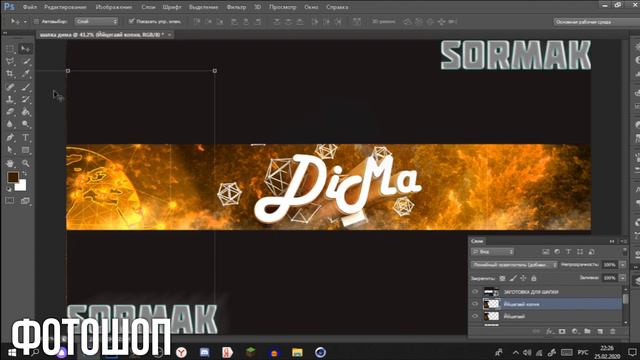The width and height of the screenshot is (640, 360).
Task: Filter layers by smart objects icon
Action: point(591,252)
